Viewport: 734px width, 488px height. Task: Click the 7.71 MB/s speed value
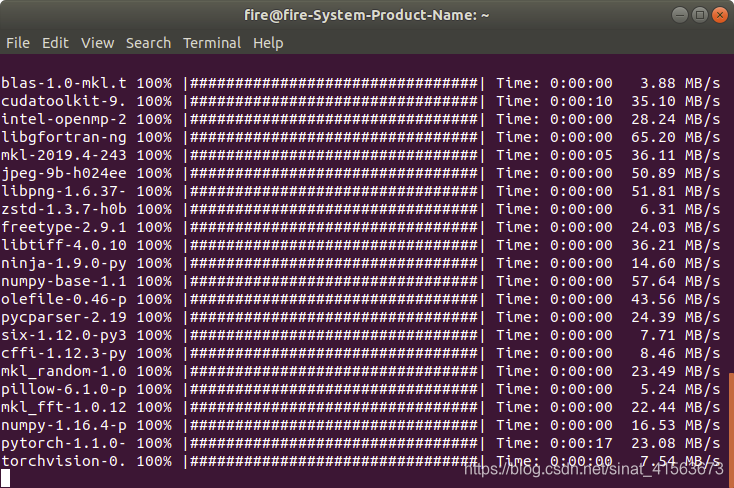click(x=680, y=335)
